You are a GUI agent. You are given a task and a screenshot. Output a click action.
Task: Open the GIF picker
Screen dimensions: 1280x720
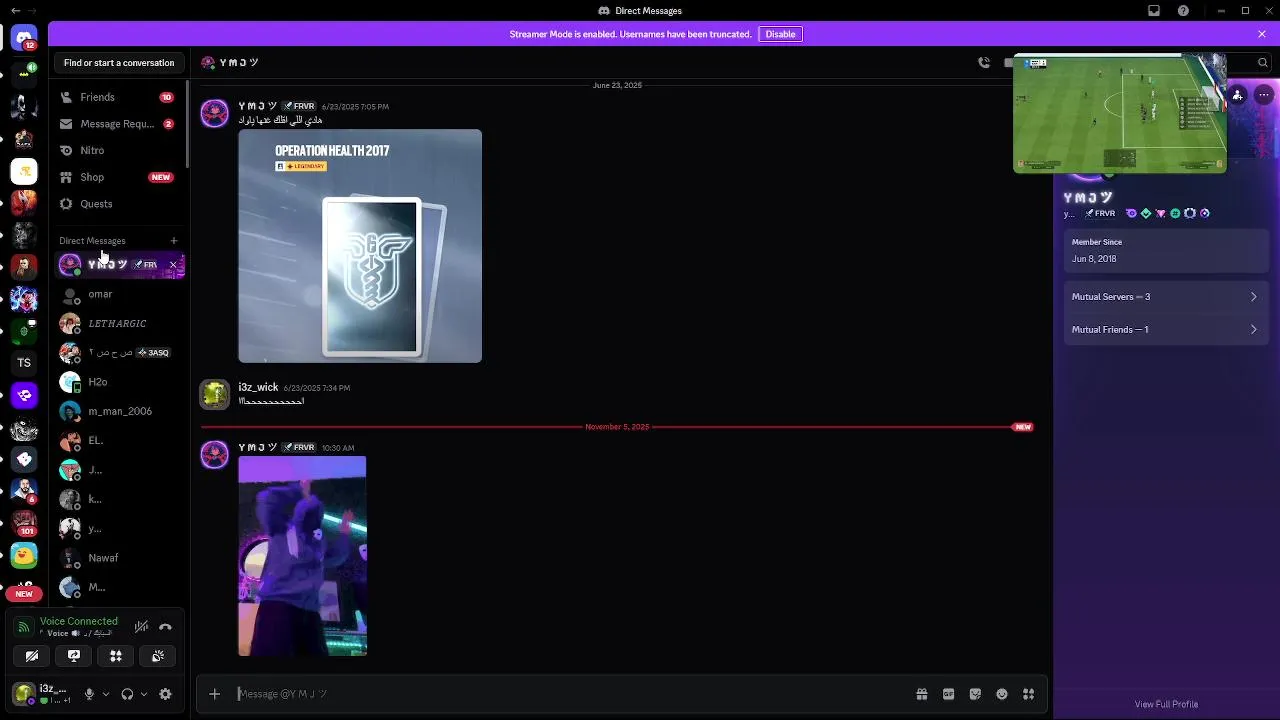click(x=948, y=694)
